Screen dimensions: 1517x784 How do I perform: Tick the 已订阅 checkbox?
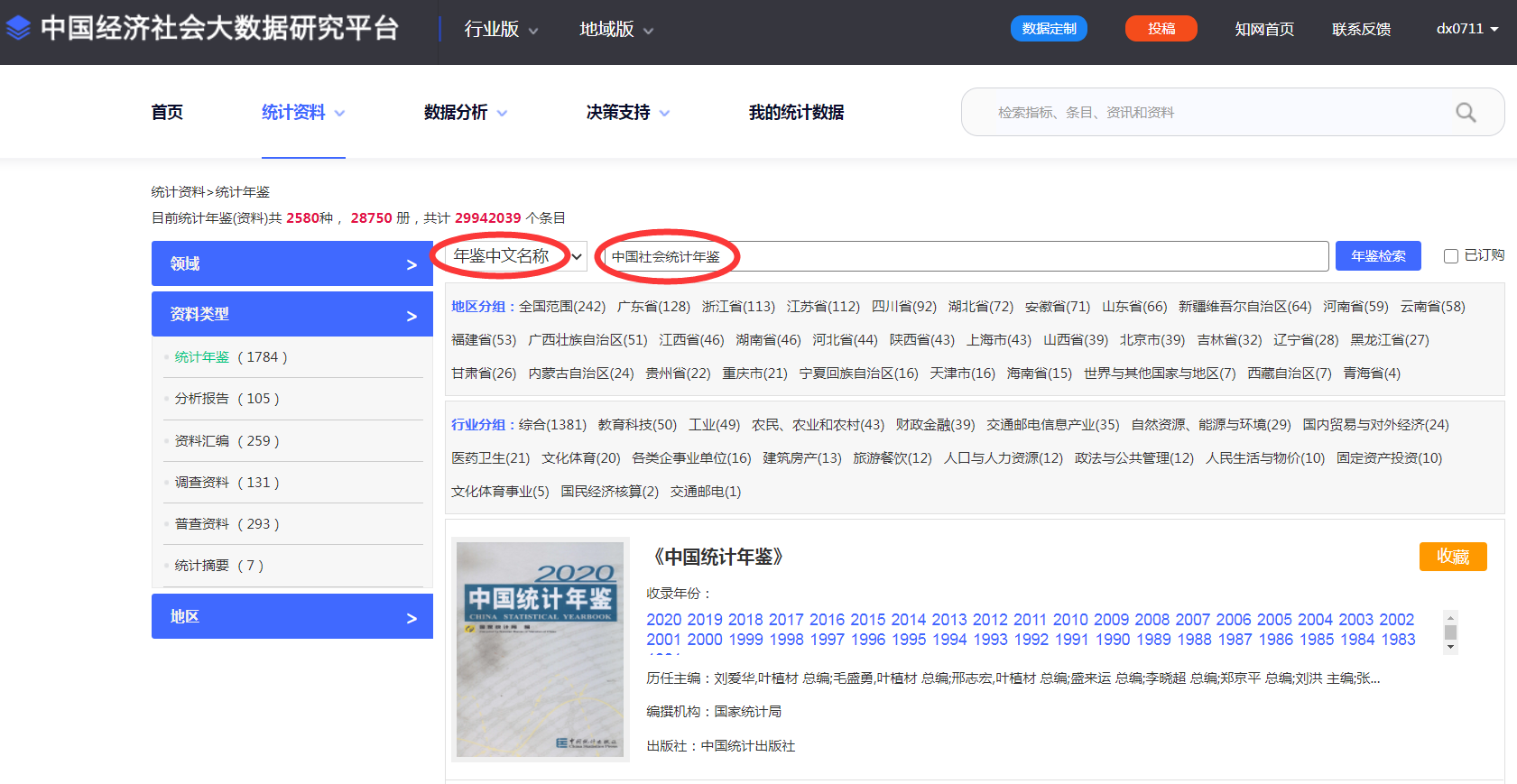tap(1451, 256)
